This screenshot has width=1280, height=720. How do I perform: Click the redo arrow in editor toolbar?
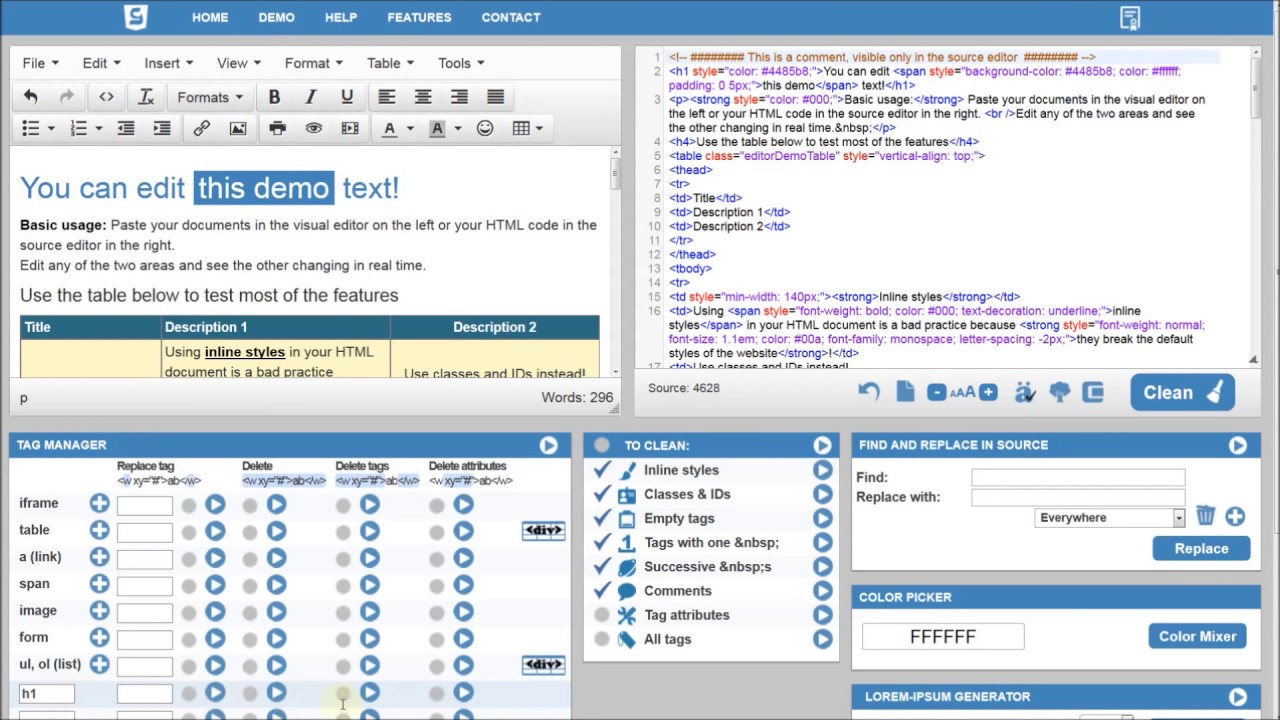tap(67, 97)
